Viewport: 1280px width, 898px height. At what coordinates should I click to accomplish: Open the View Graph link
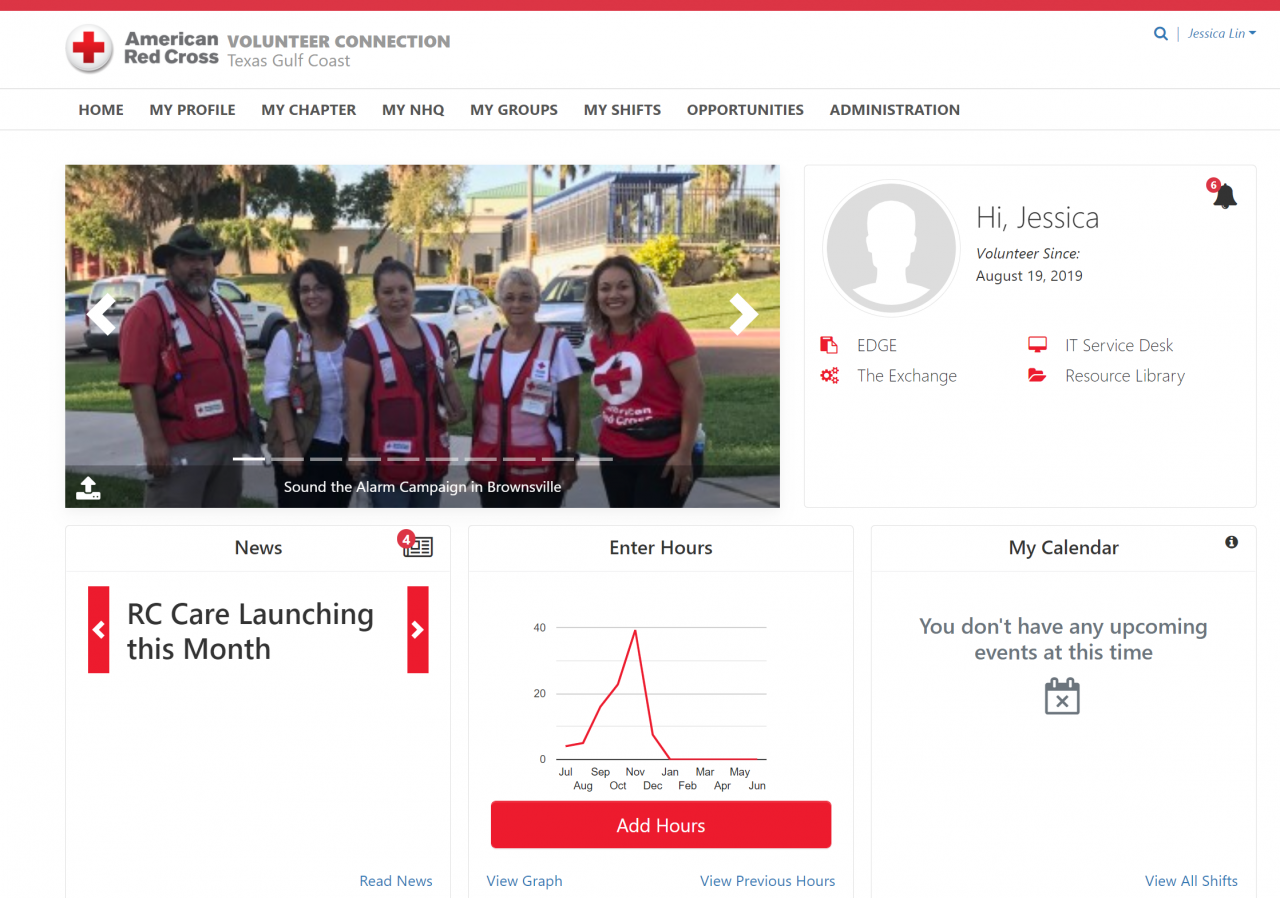(x=524, y=881)
